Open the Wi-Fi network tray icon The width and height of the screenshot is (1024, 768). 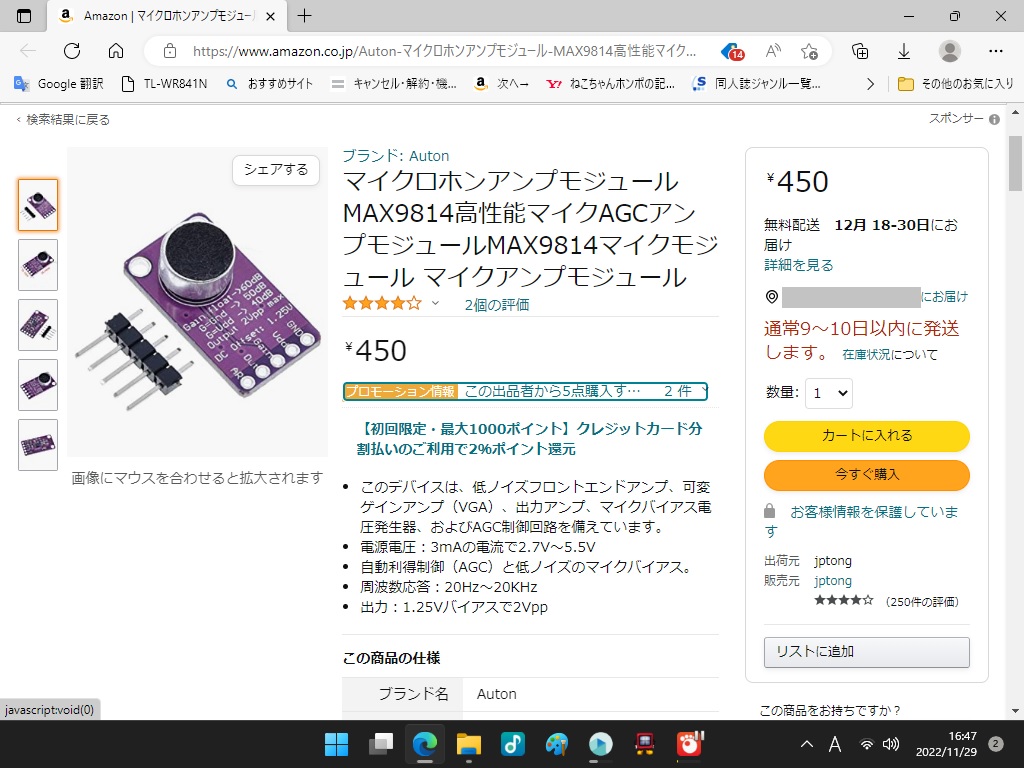(866, 744)
